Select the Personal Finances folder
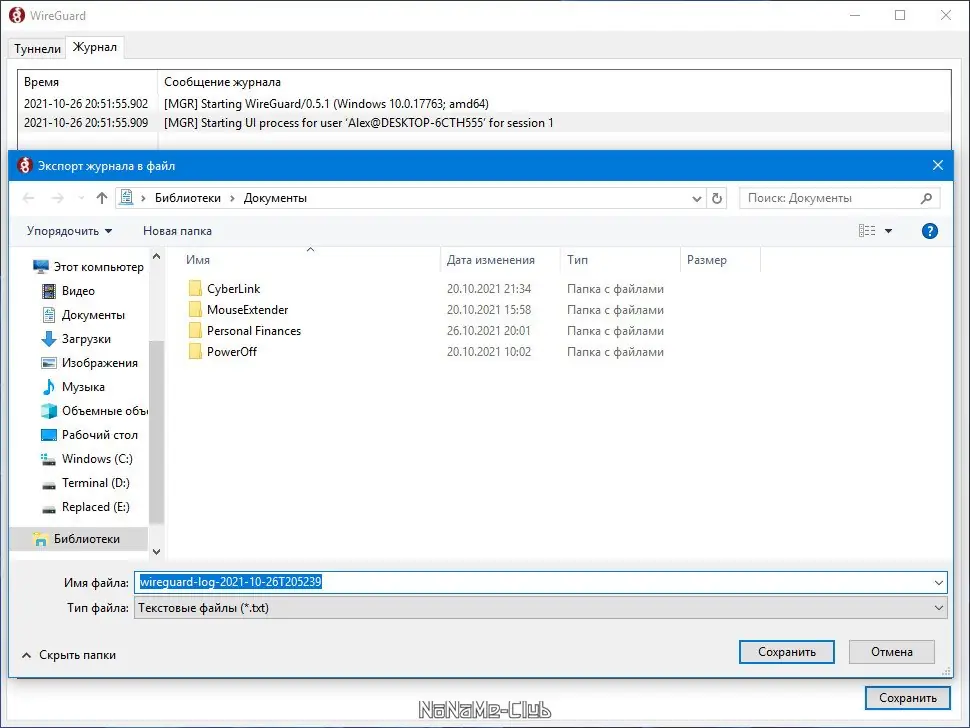The width and height of the screenshot is (970, 728). click(x=244, y=331)
